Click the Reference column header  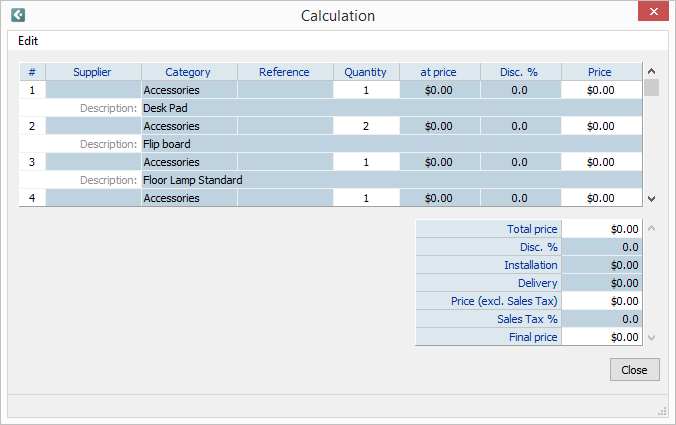pos(284,72)
